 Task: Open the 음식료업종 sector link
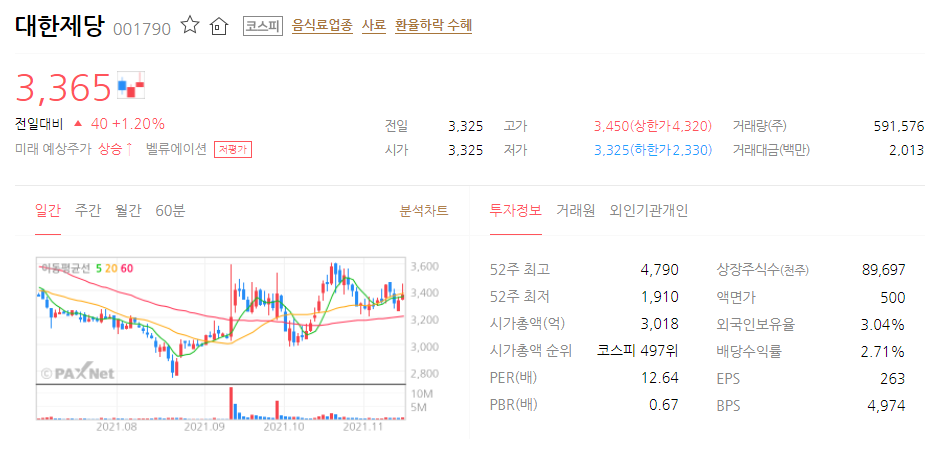click(x=322, y=26)
